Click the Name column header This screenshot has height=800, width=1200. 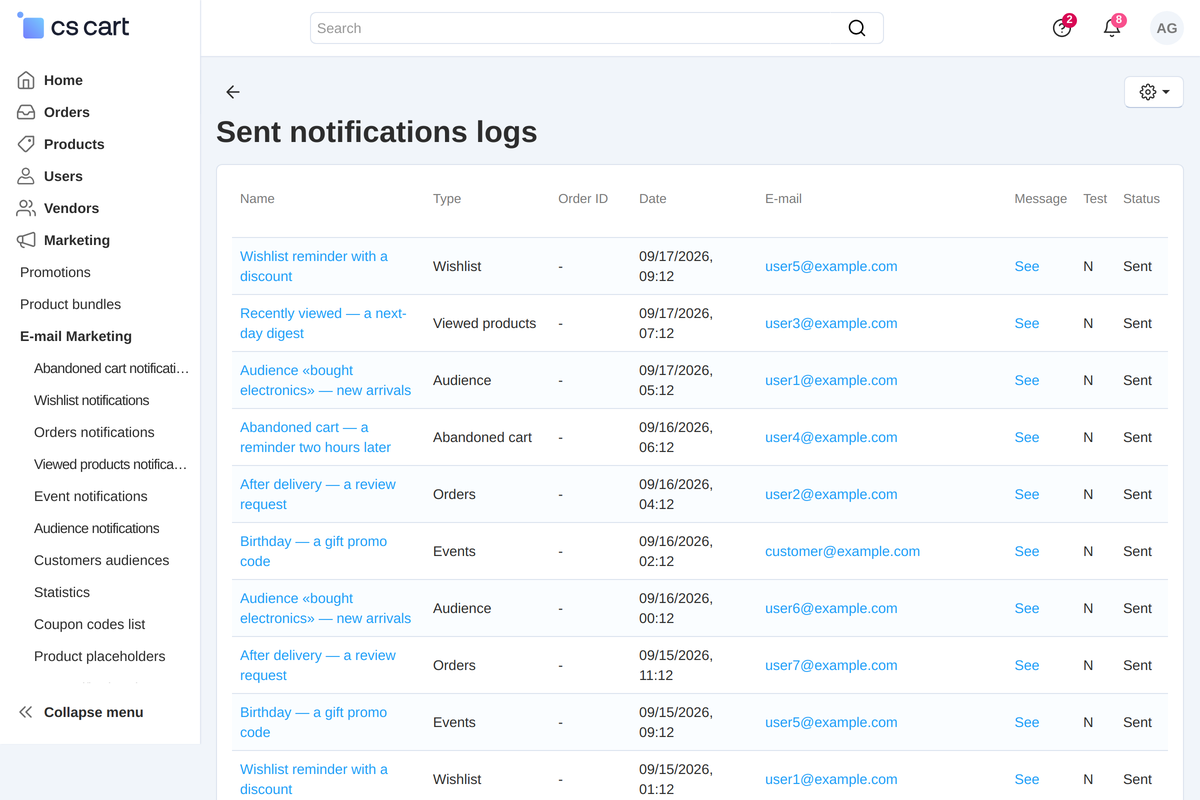coord(257,199)
